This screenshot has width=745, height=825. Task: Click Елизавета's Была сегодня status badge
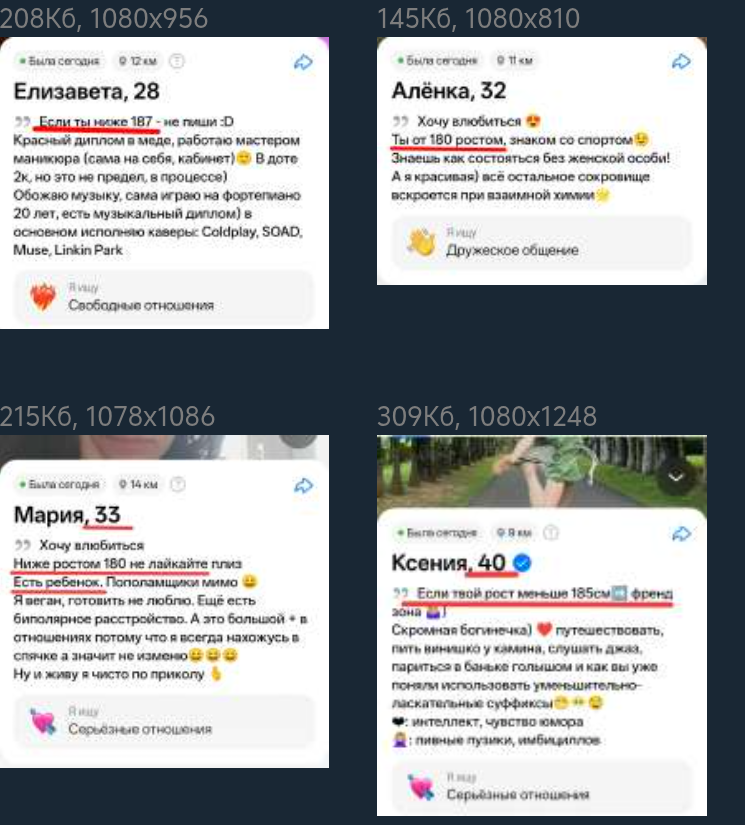(59, 61)
